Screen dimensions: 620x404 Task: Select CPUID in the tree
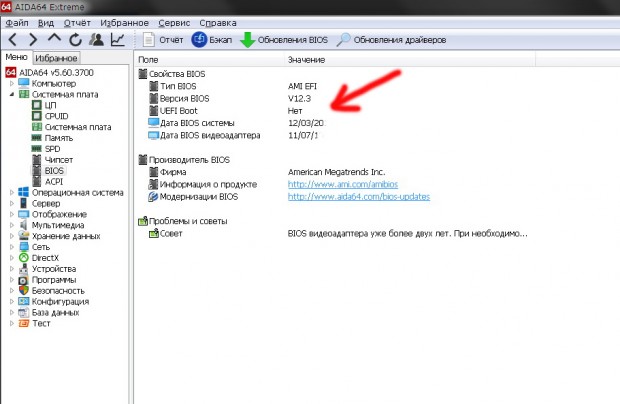coord(58,116)
